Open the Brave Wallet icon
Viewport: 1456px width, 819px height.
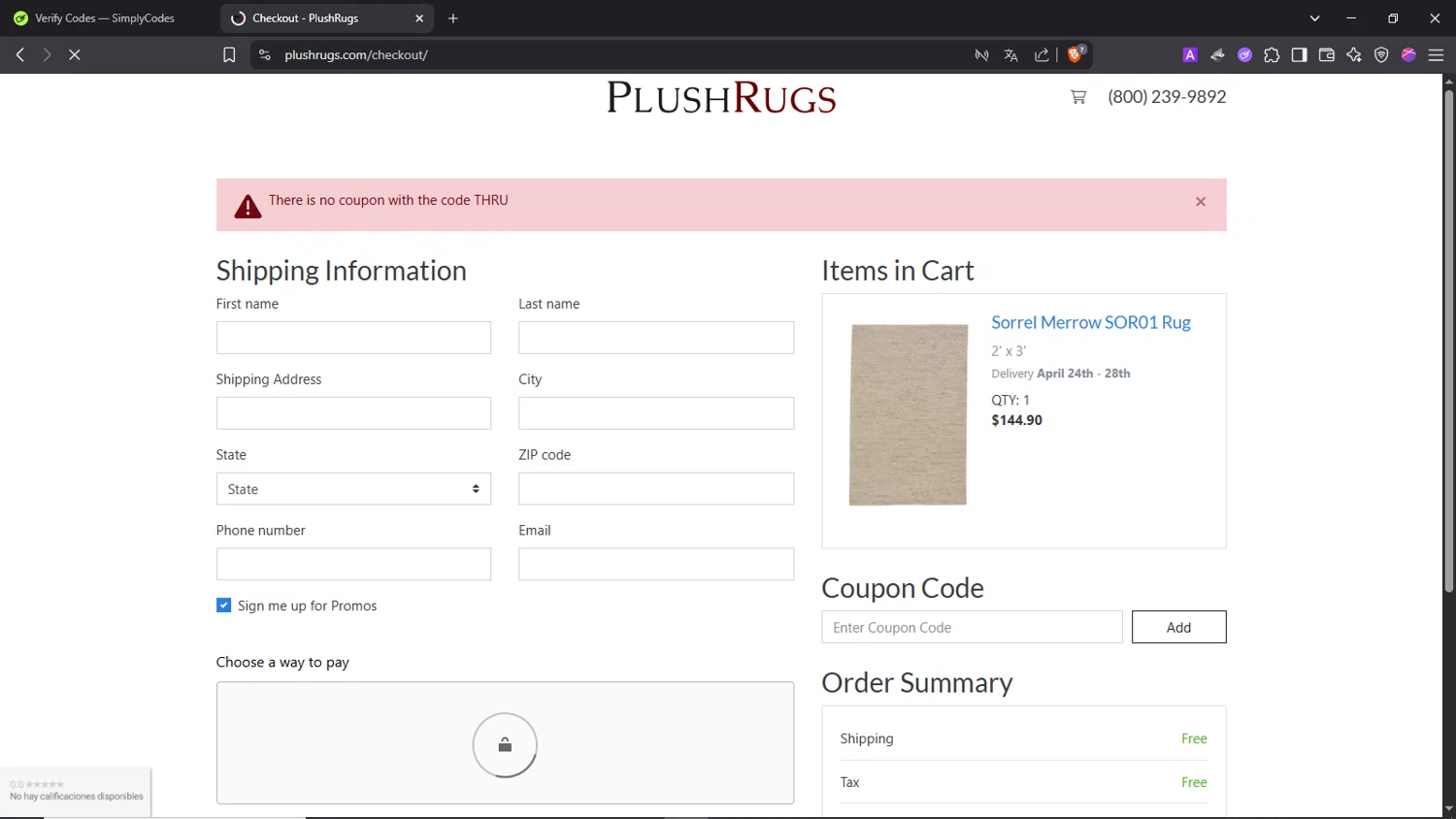(1326, 55)
